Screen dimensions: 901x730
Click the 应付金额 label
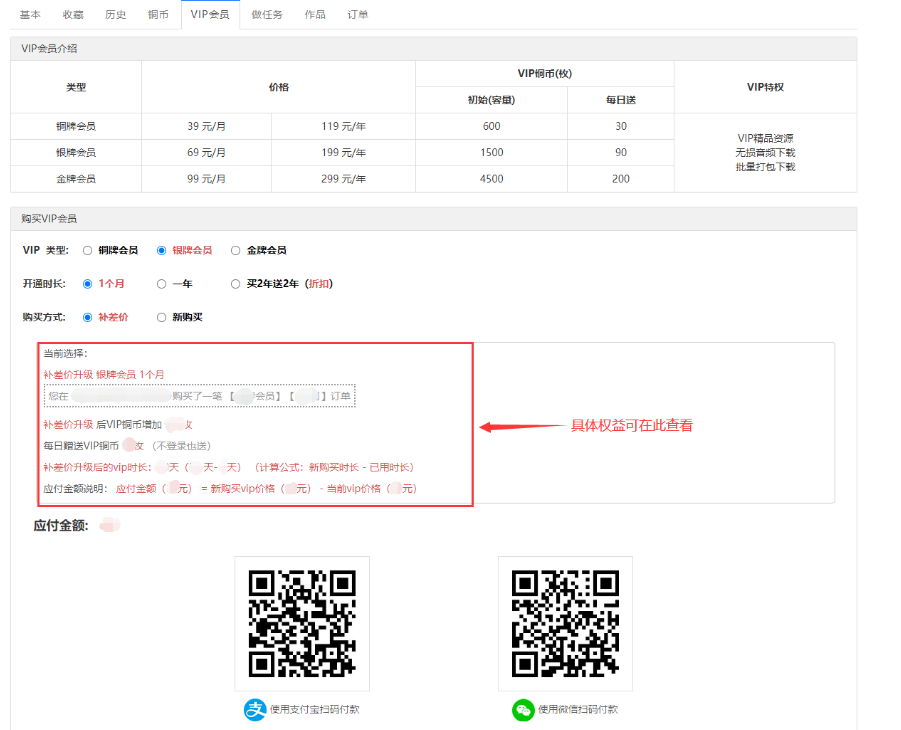pyautogui.click(x=61, y=526)
